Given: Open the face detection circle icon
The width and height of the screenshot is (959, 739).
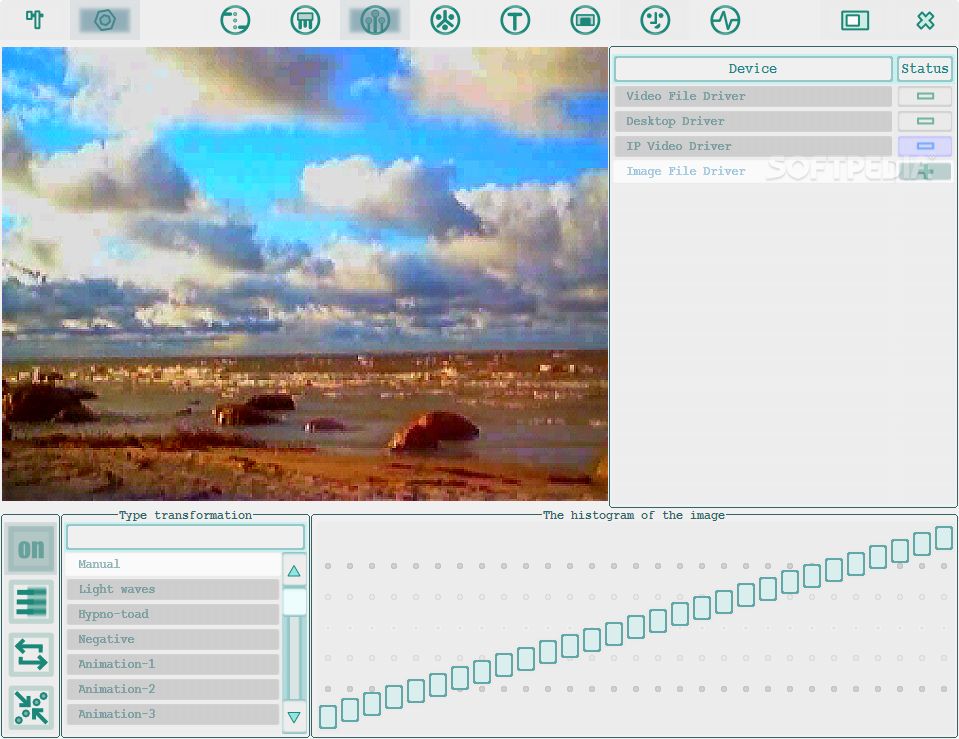Looking at the screenshot, I should click(x=655, y=20).
